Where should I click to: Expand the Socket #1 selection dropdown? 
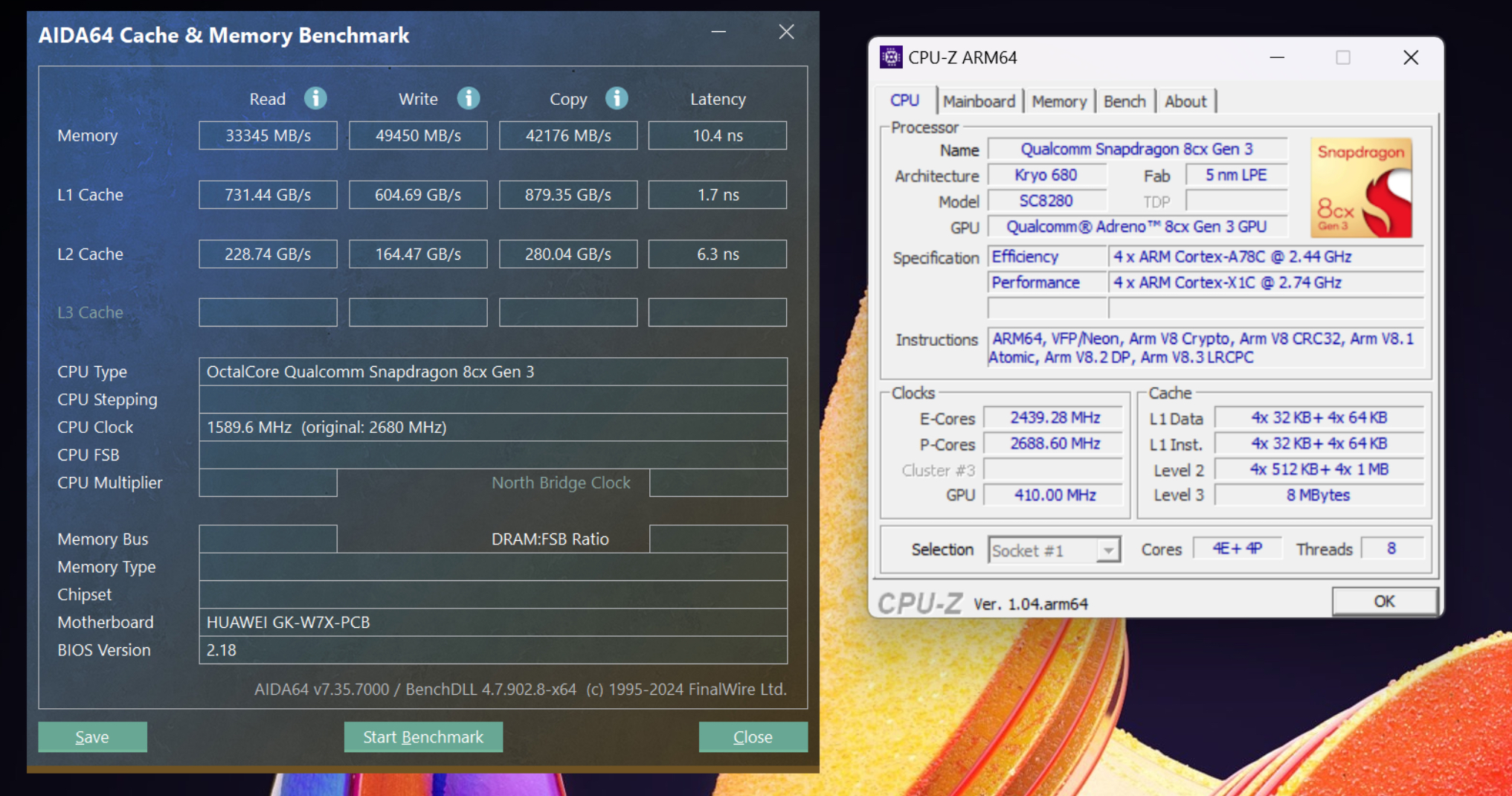pos(1108,551)
